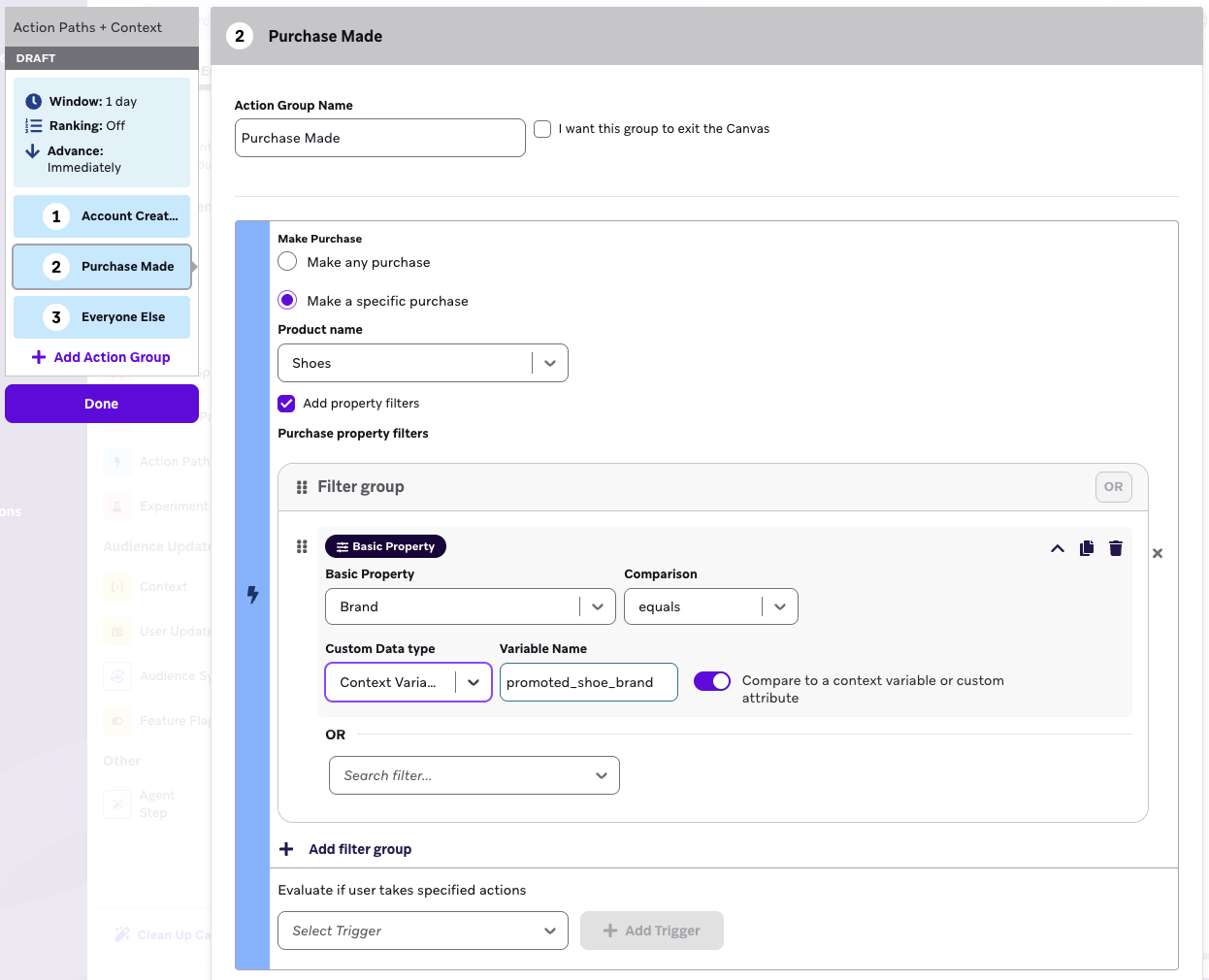Collapse the Basic Property filter chevron
The height and width of the screenshot is (980, 1209).
click(x=1058, y=549)
